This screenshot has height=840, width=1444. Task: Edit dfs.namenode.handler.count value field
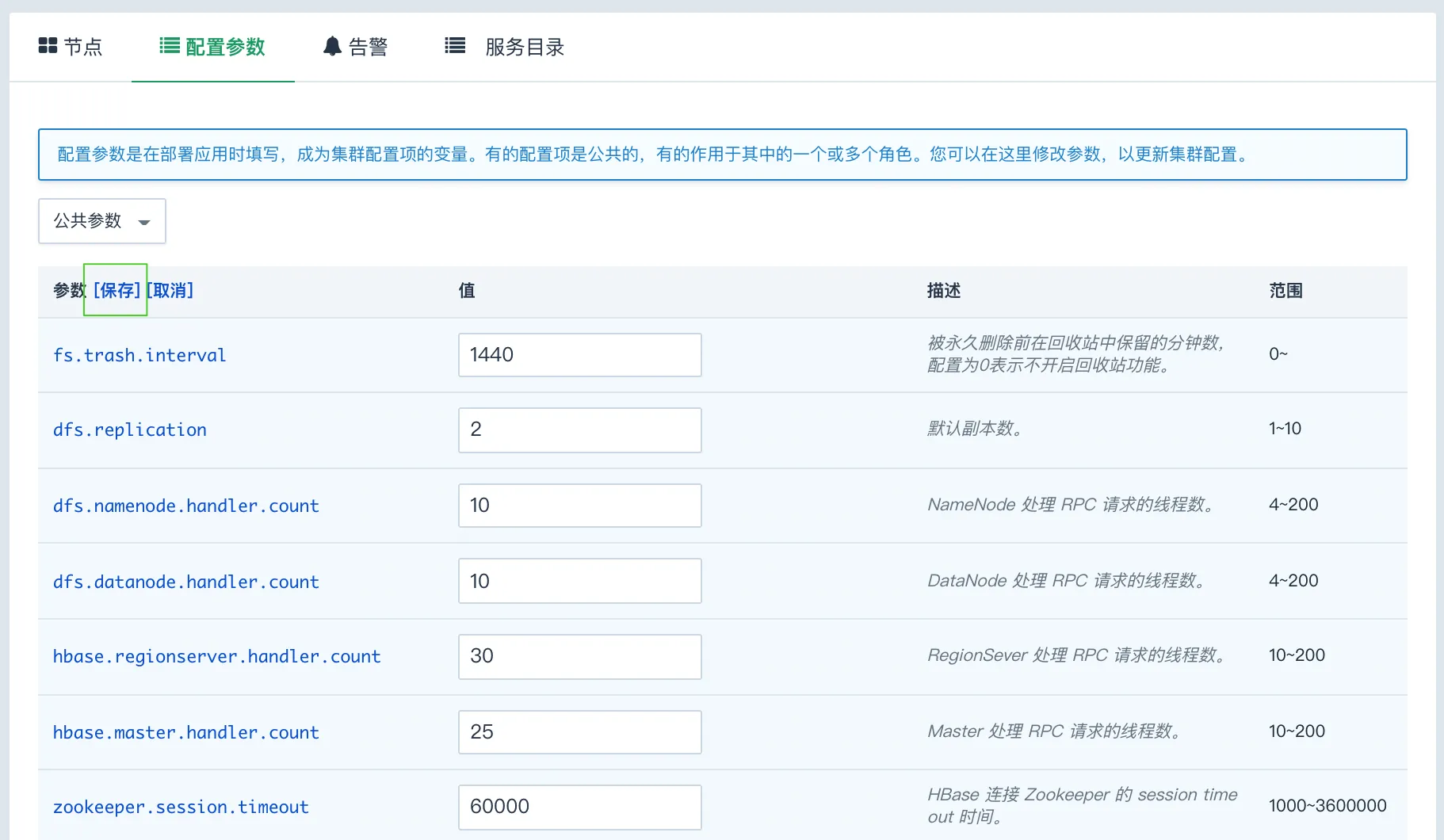pyautogui.click(x=580, y=506)
